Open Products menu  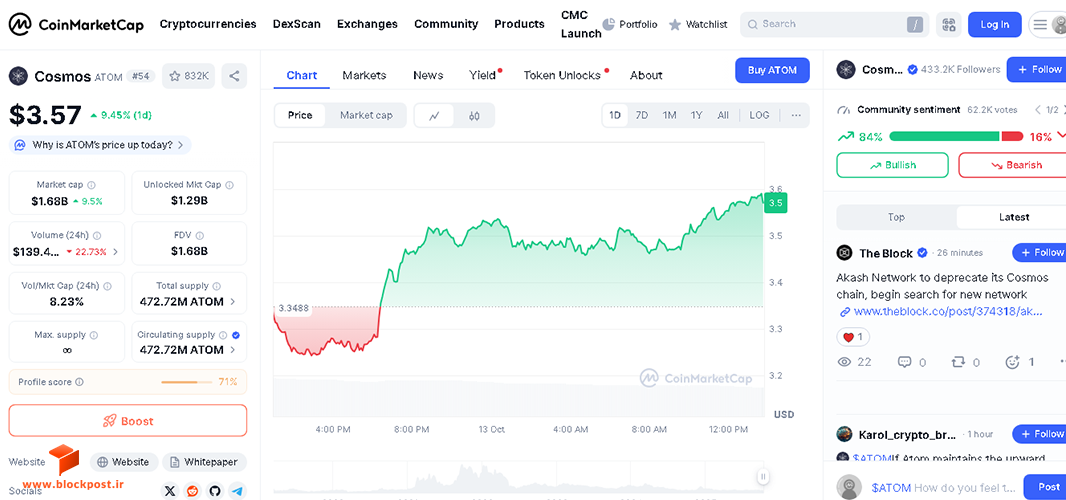coord(519,24)
